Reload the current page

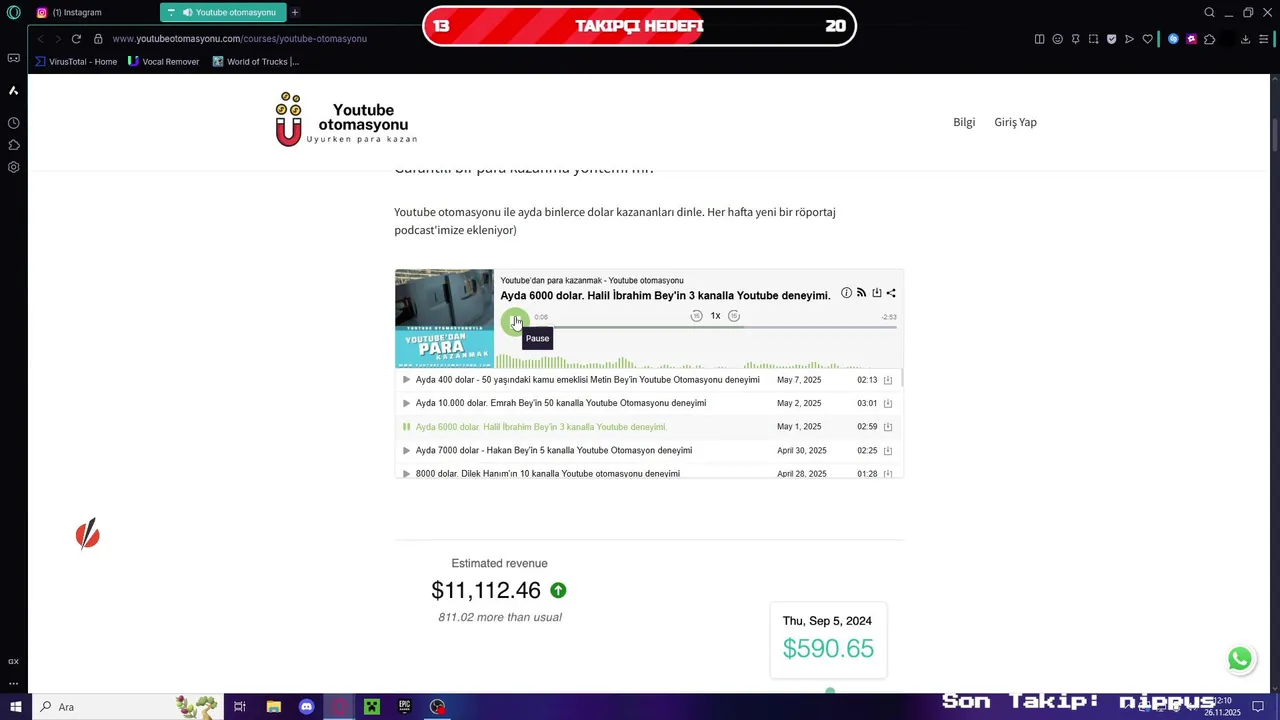pos(76,39)
